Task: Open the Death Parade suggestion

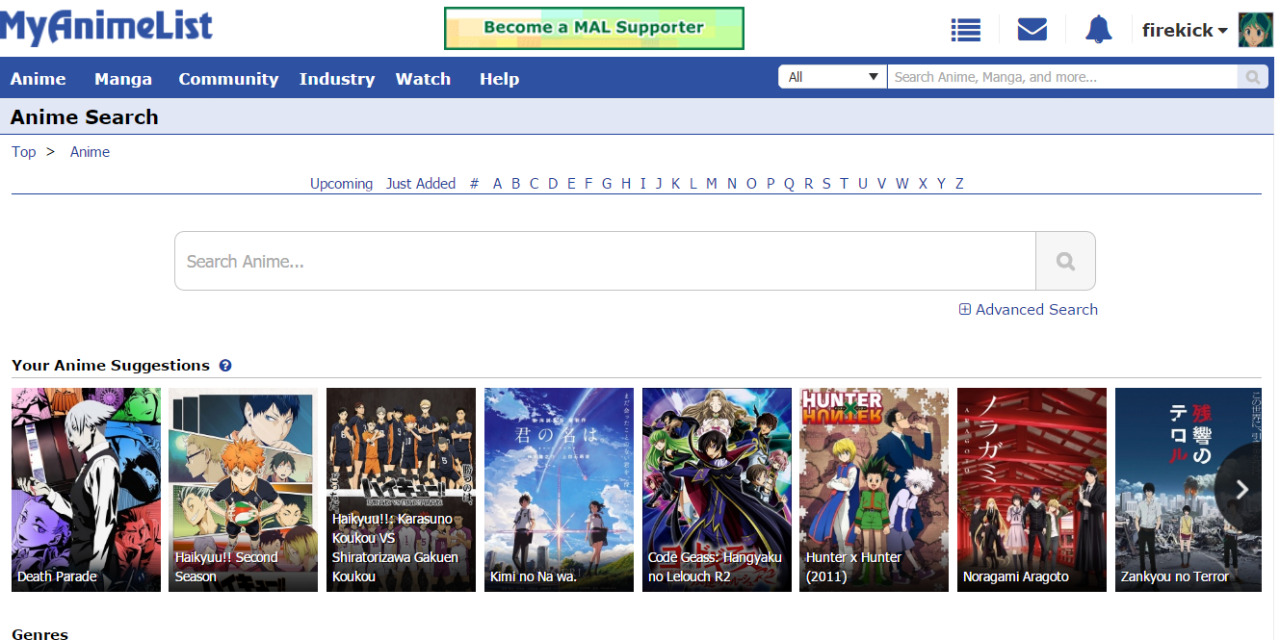Action: coord(86,490)
